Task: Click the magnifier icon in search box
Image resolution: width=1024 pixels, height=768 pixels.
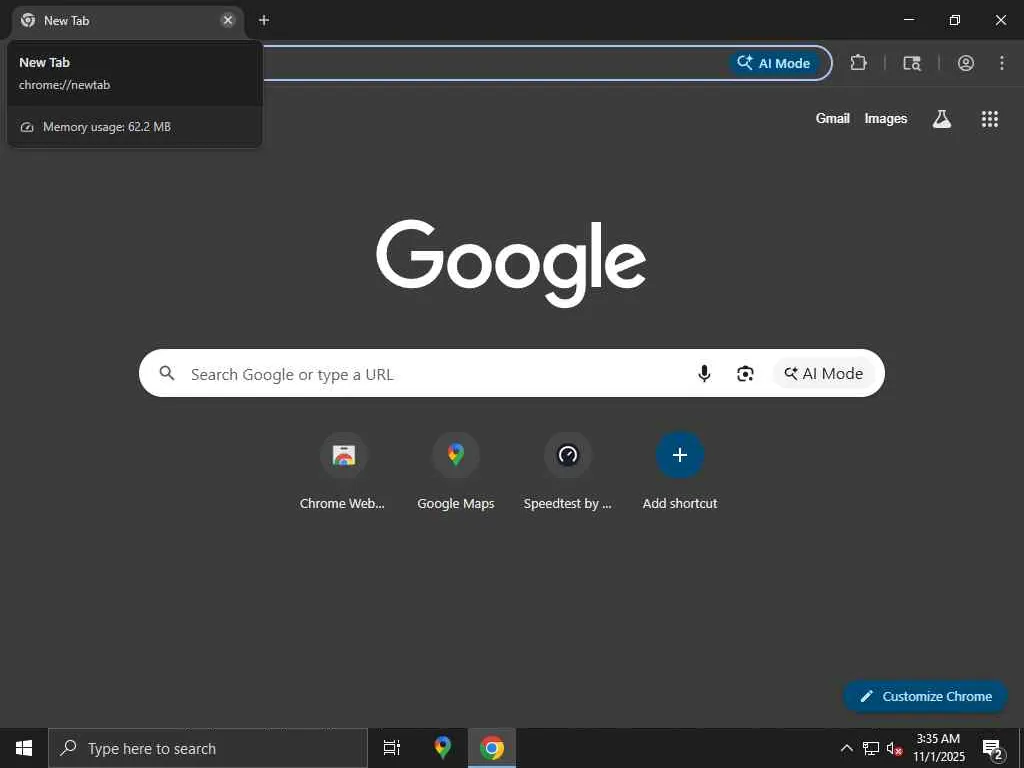Action: [x=167, y=373]
